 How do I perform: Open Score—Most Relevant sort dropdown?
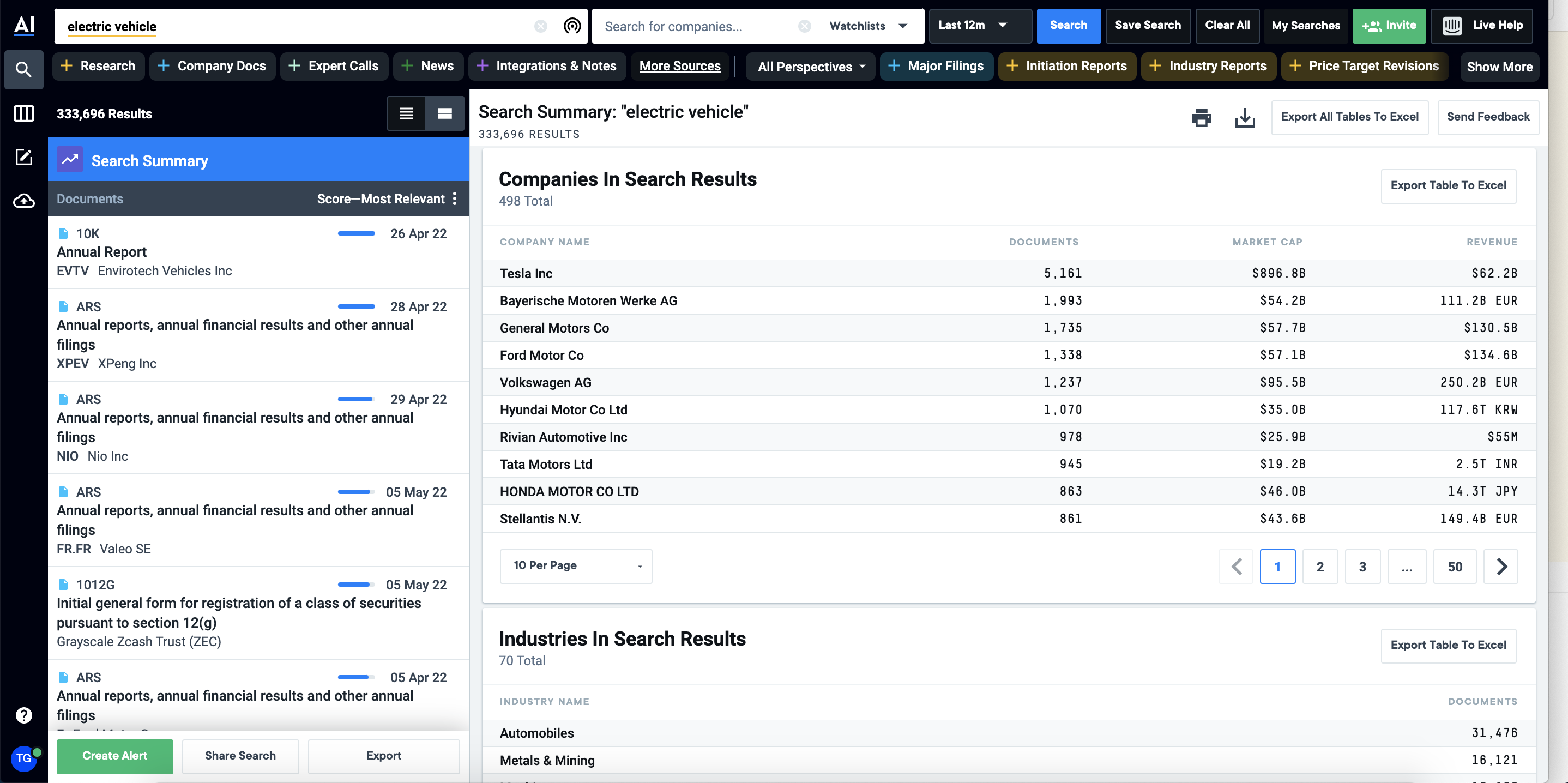(381, 198)
